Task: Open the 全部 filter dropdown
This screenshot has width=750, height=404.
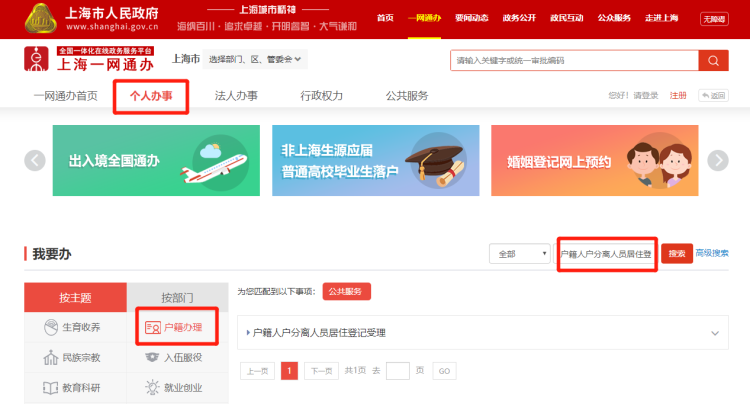Action: pos(518,254)
